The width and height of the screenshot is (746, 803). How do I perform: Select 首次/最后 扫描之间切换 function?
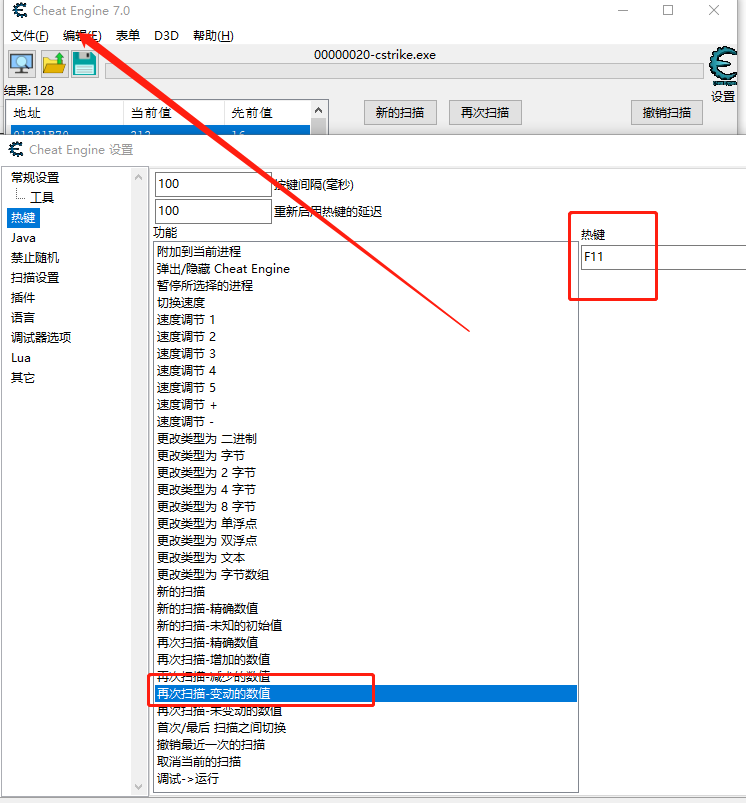click(221, 727)
